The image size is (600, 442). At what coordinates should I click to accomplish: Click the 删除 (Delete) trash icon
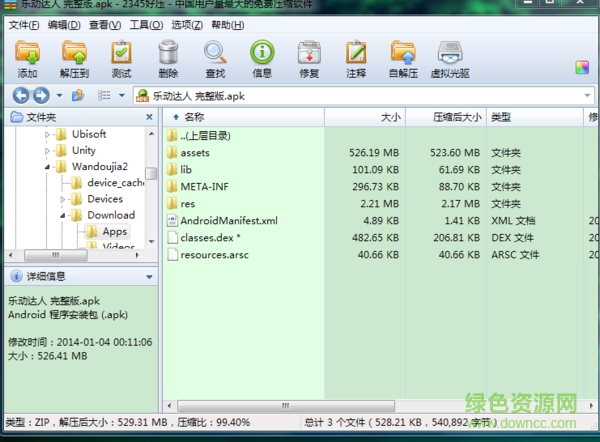[x=168, y=57]
